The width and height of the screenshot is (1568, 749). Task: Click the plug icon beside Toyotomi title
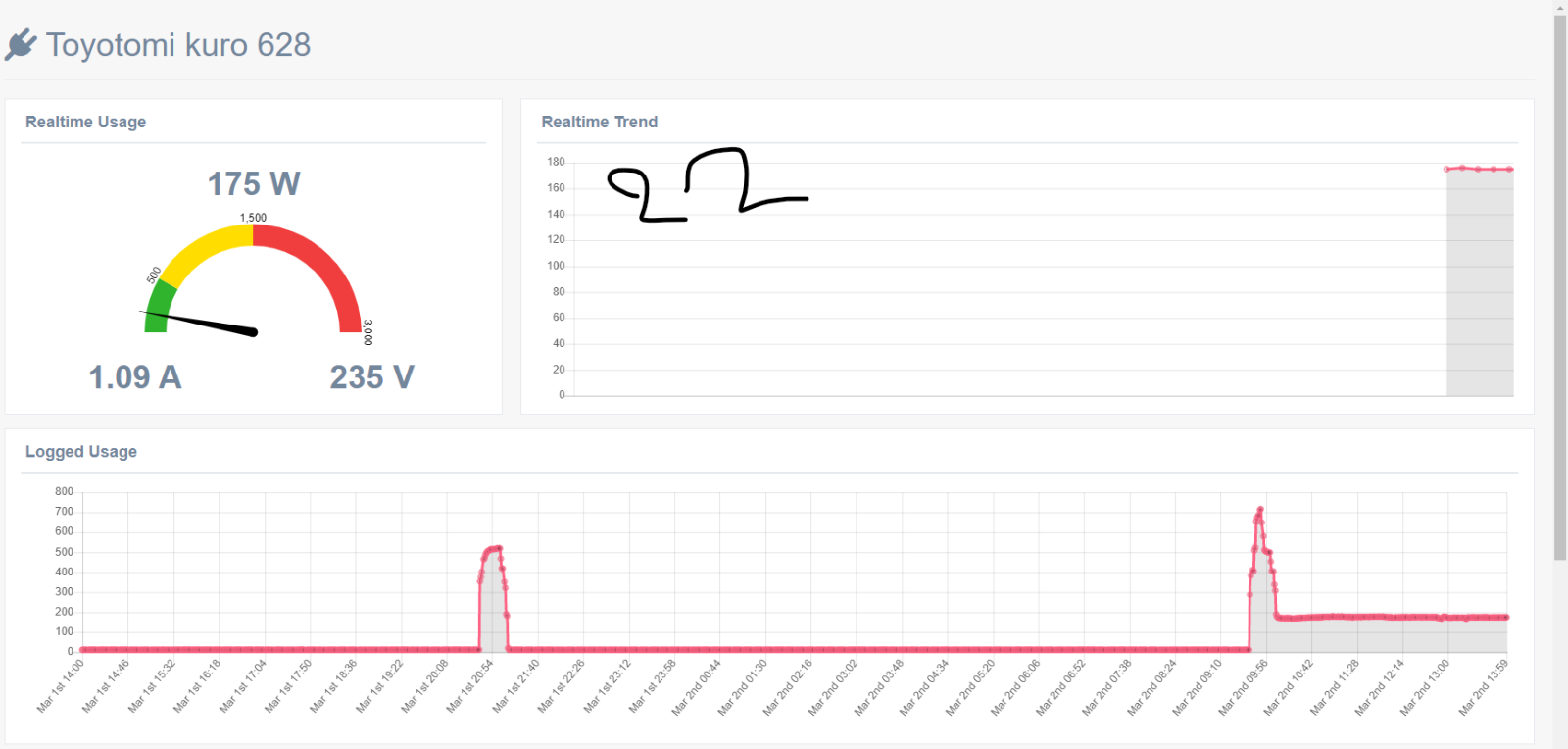point(21,45)
